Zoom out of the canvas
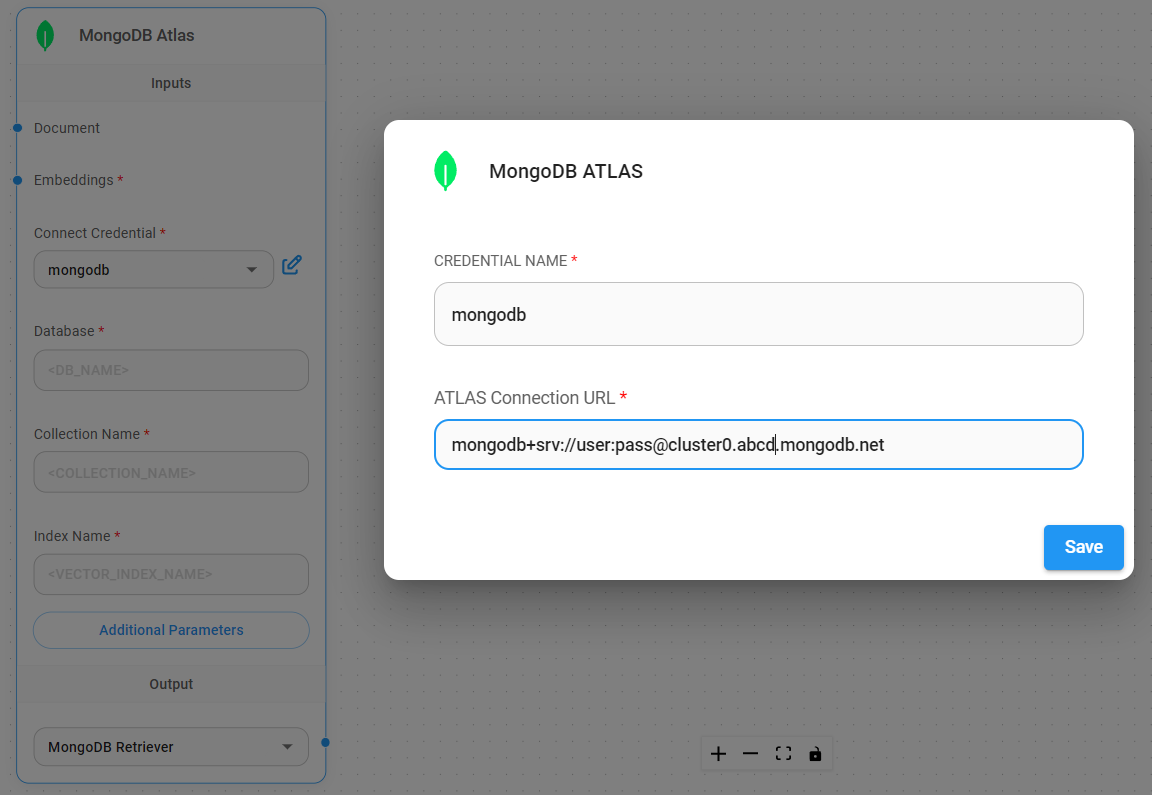This screenshot has width=1152, height=795. pos(750,754)
